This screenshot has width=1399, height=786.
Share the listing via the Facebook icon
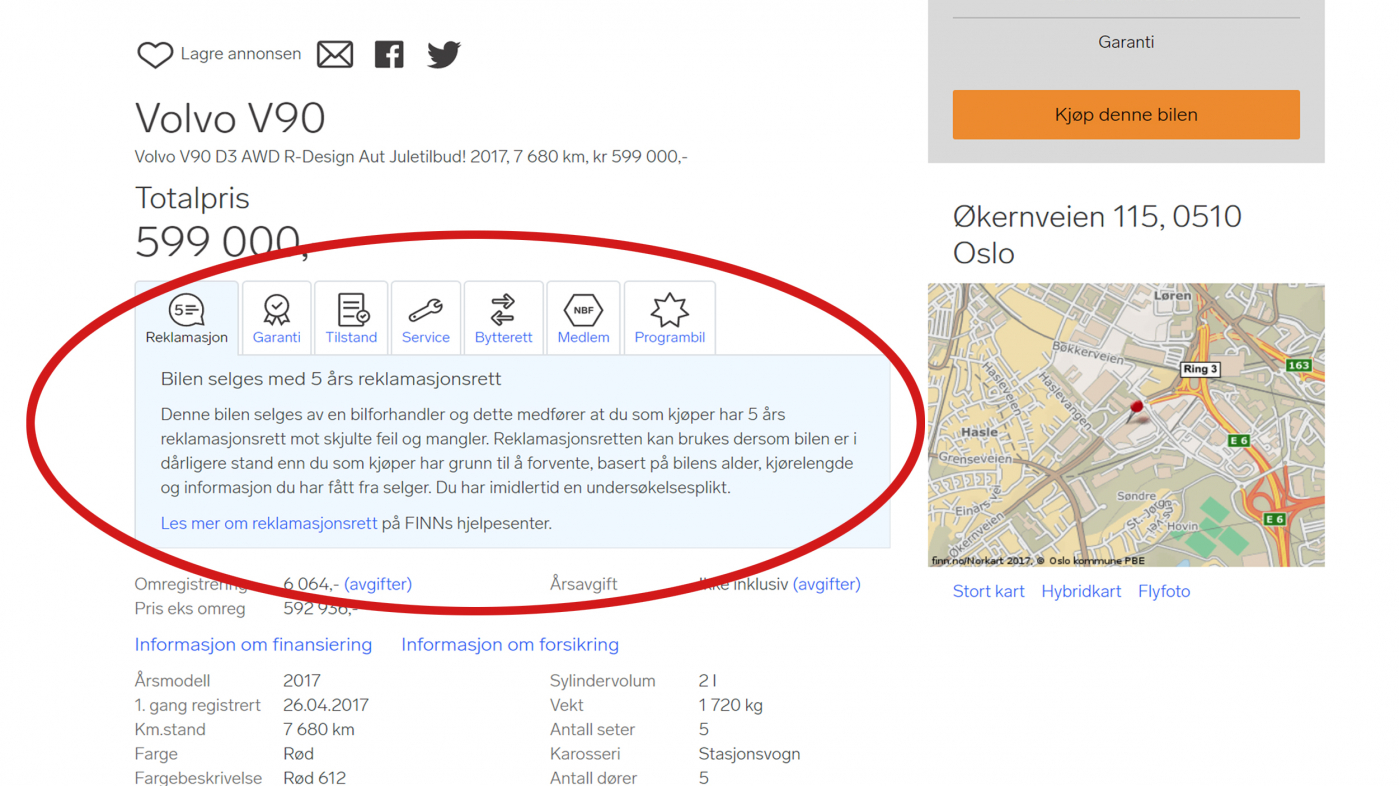point(389,53)
